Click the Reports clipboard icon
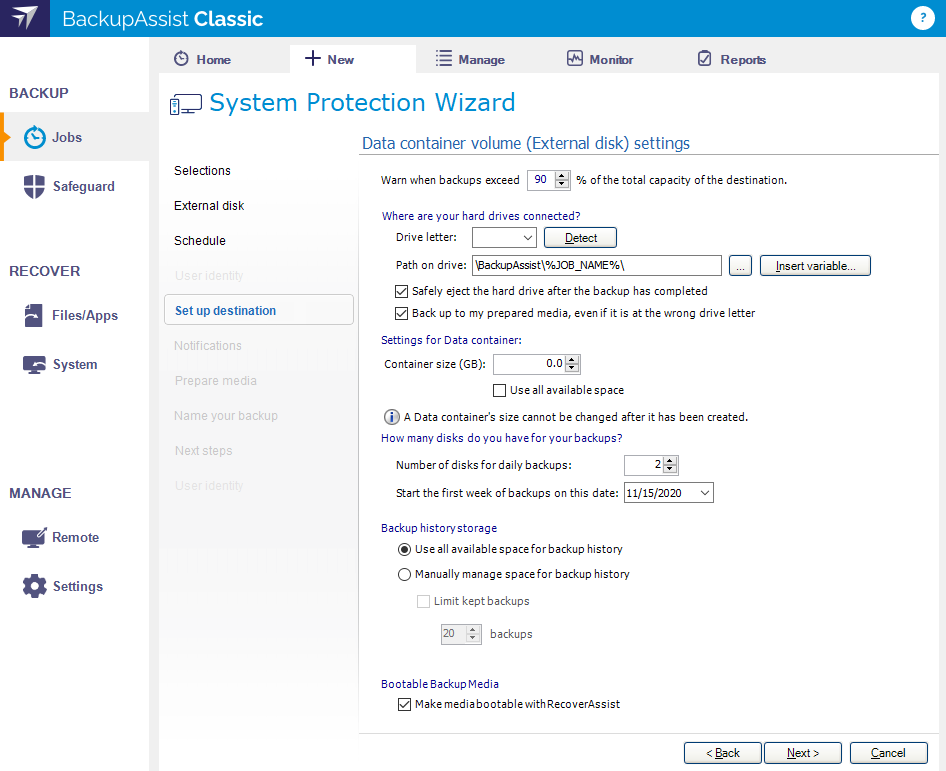 point(705,59)
